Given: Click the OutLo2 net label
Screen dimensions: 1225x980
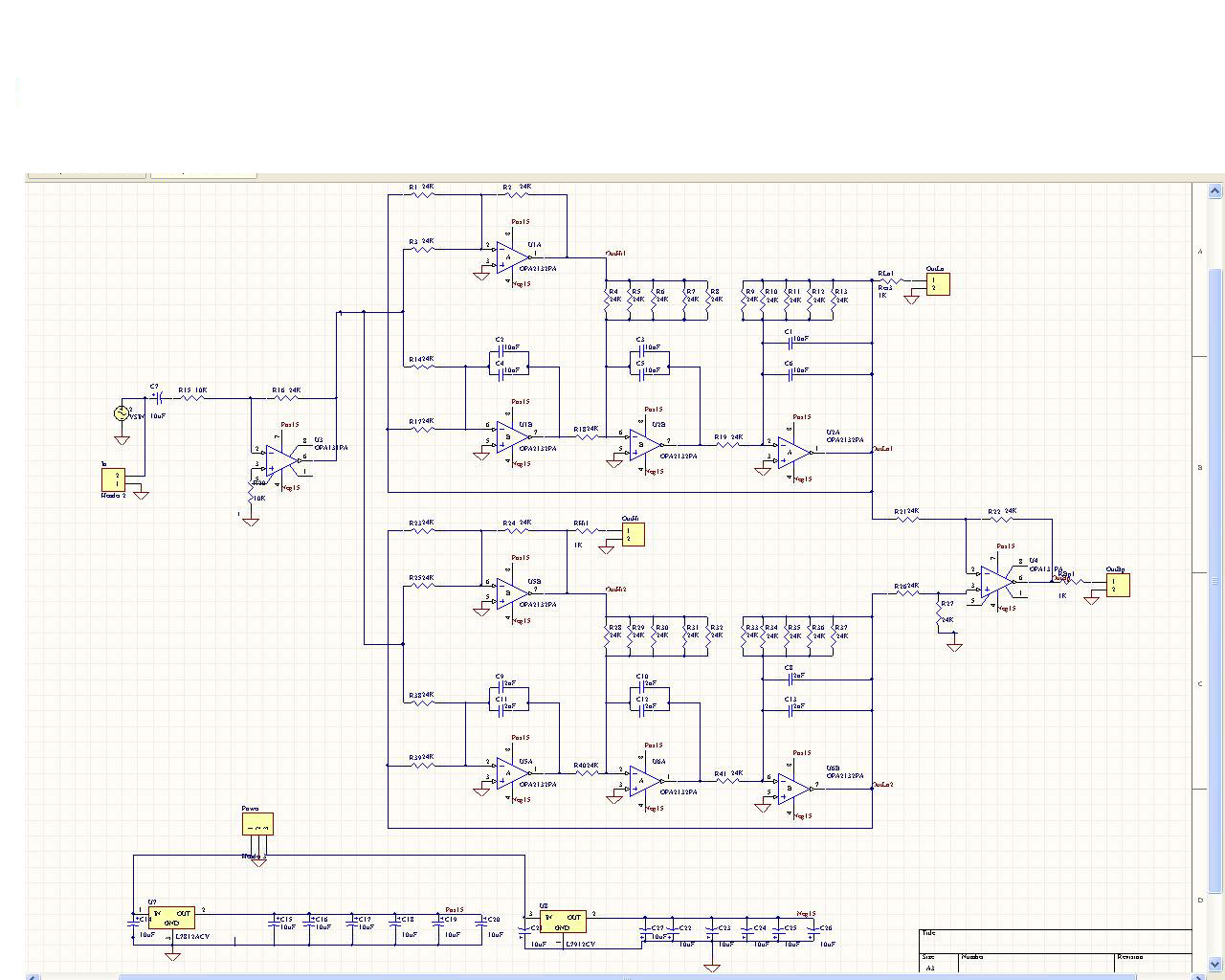Looking at the screenshot, I should pyautogui.click(x=881, y=784).
